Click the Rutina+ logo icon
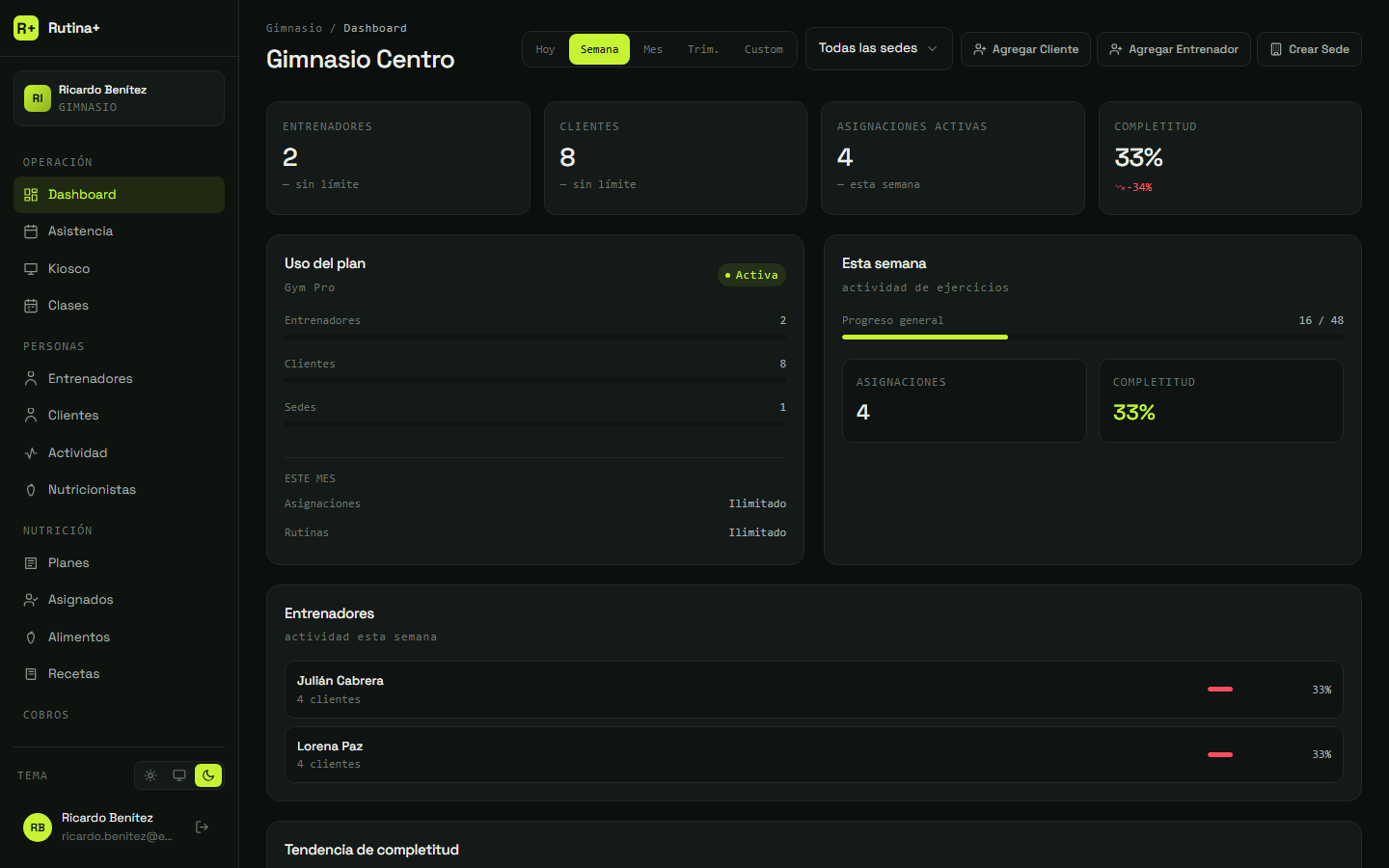The height and width of the screenshot is (868, 1389). 26,28
